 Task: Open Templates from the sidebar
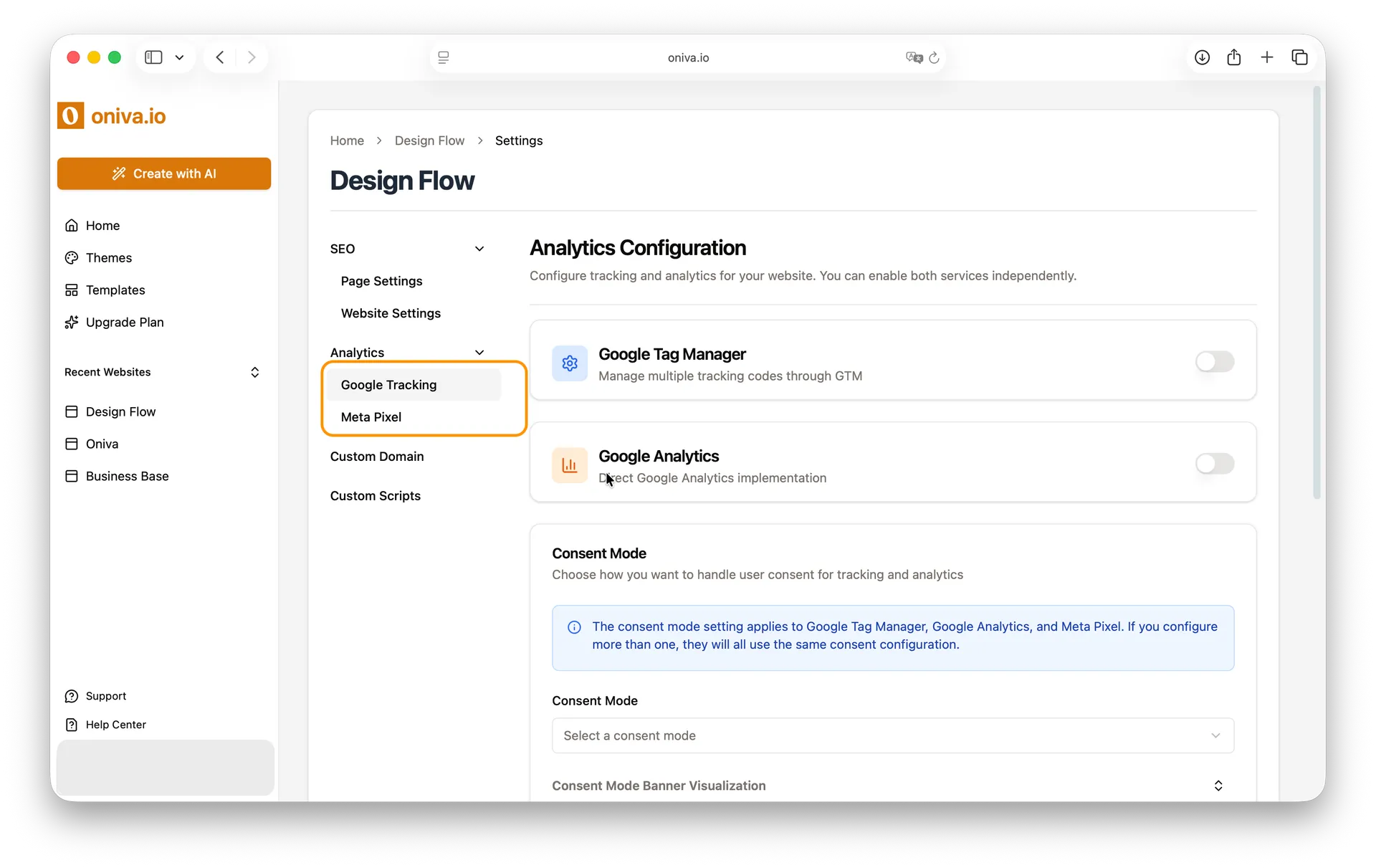(114, 290)
